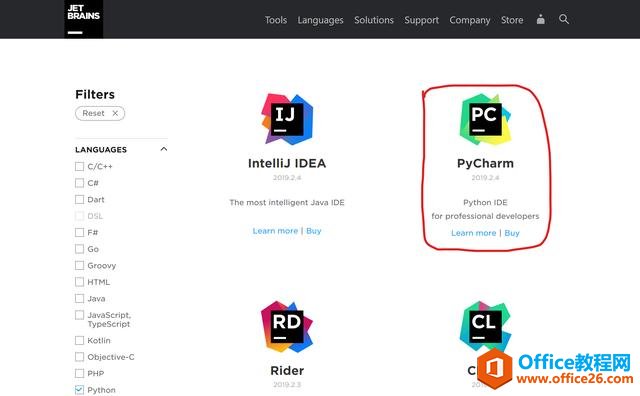Click Buy under IntelliJ IDEA

point(313,231)
